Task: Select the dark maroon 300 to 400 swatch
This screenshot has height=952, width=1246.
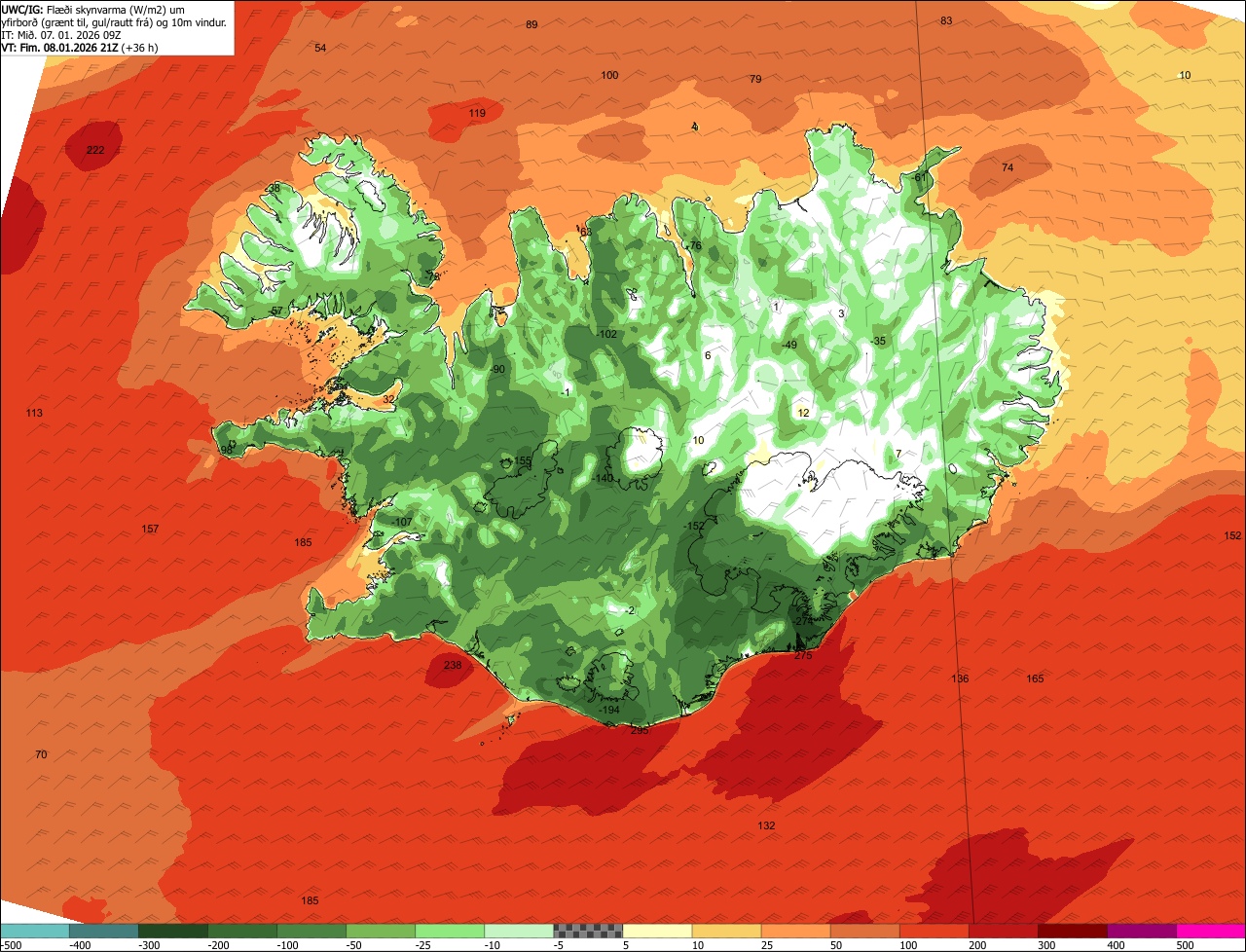Action: pyautogui.click(x=1072, y=931)
